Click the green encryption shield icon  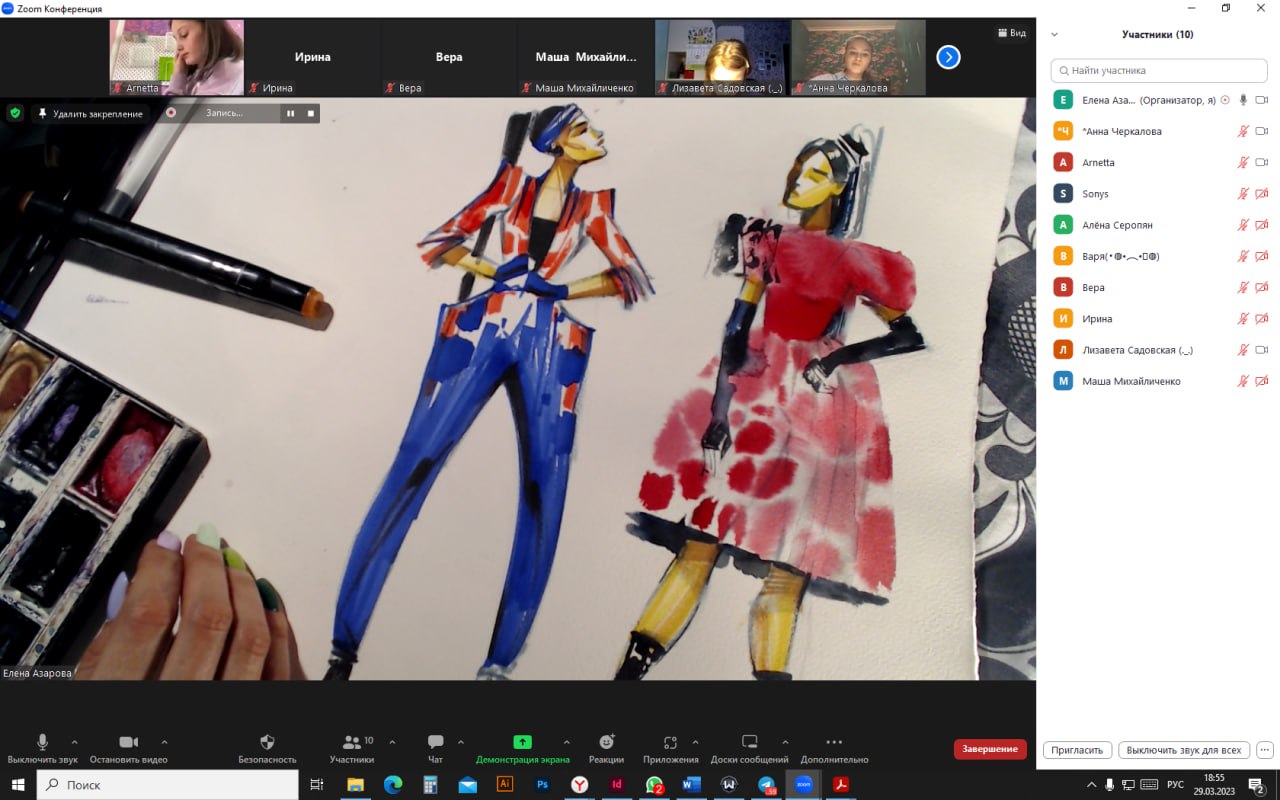pyautogui.click(x=15, y=113)
